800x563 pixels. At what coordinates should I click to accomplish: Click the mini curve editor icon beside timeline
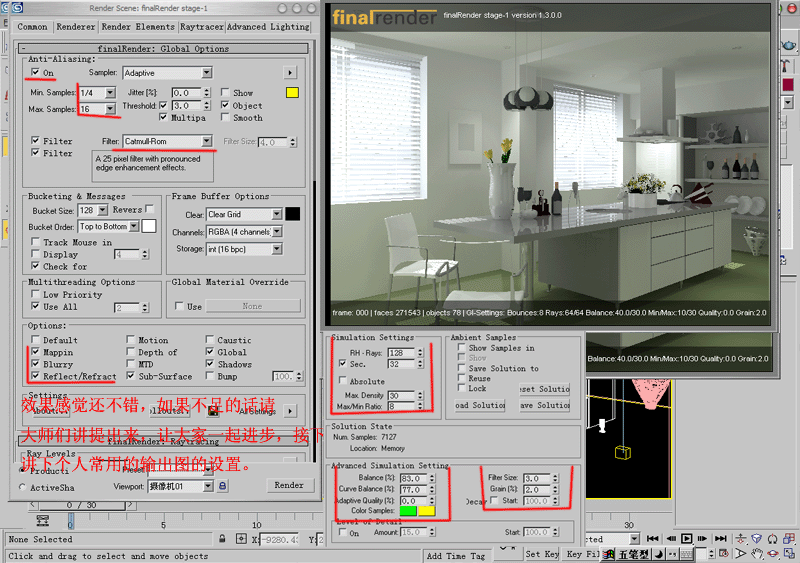click(43, 520)
